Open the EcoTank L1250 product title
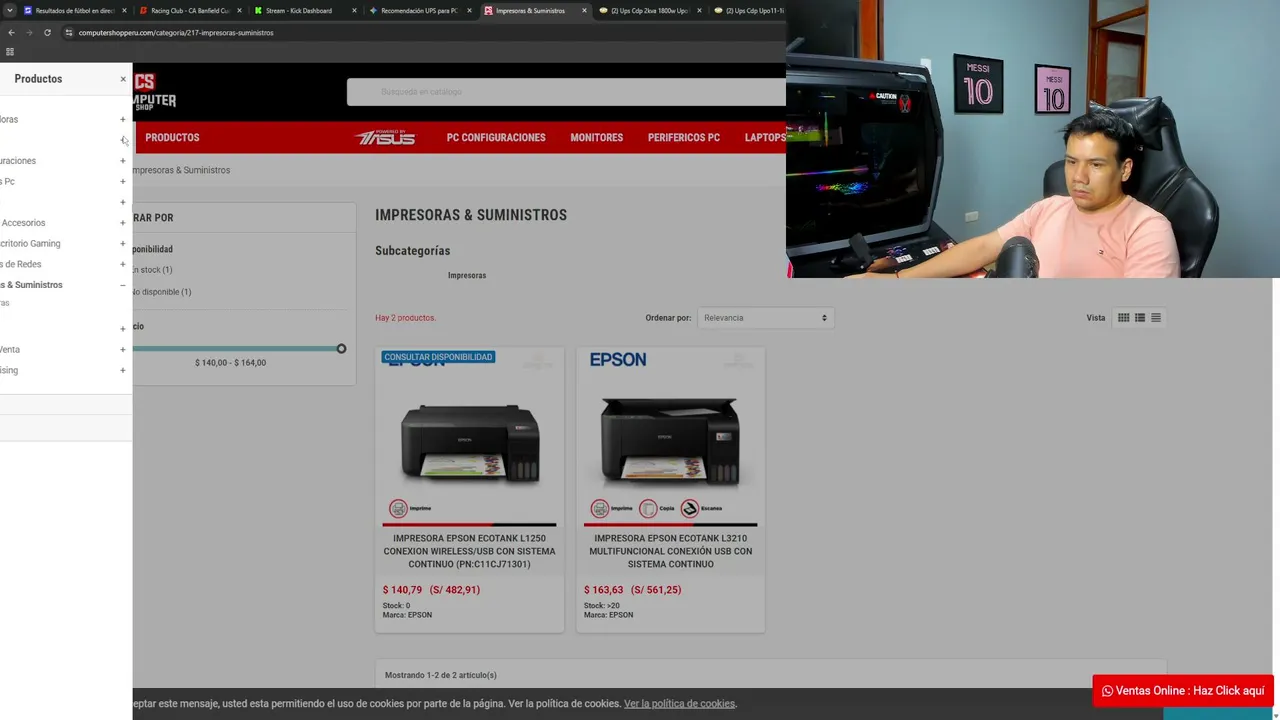Image resolution: width=1280 pixels, height=720 pixels. pos(470,551)
